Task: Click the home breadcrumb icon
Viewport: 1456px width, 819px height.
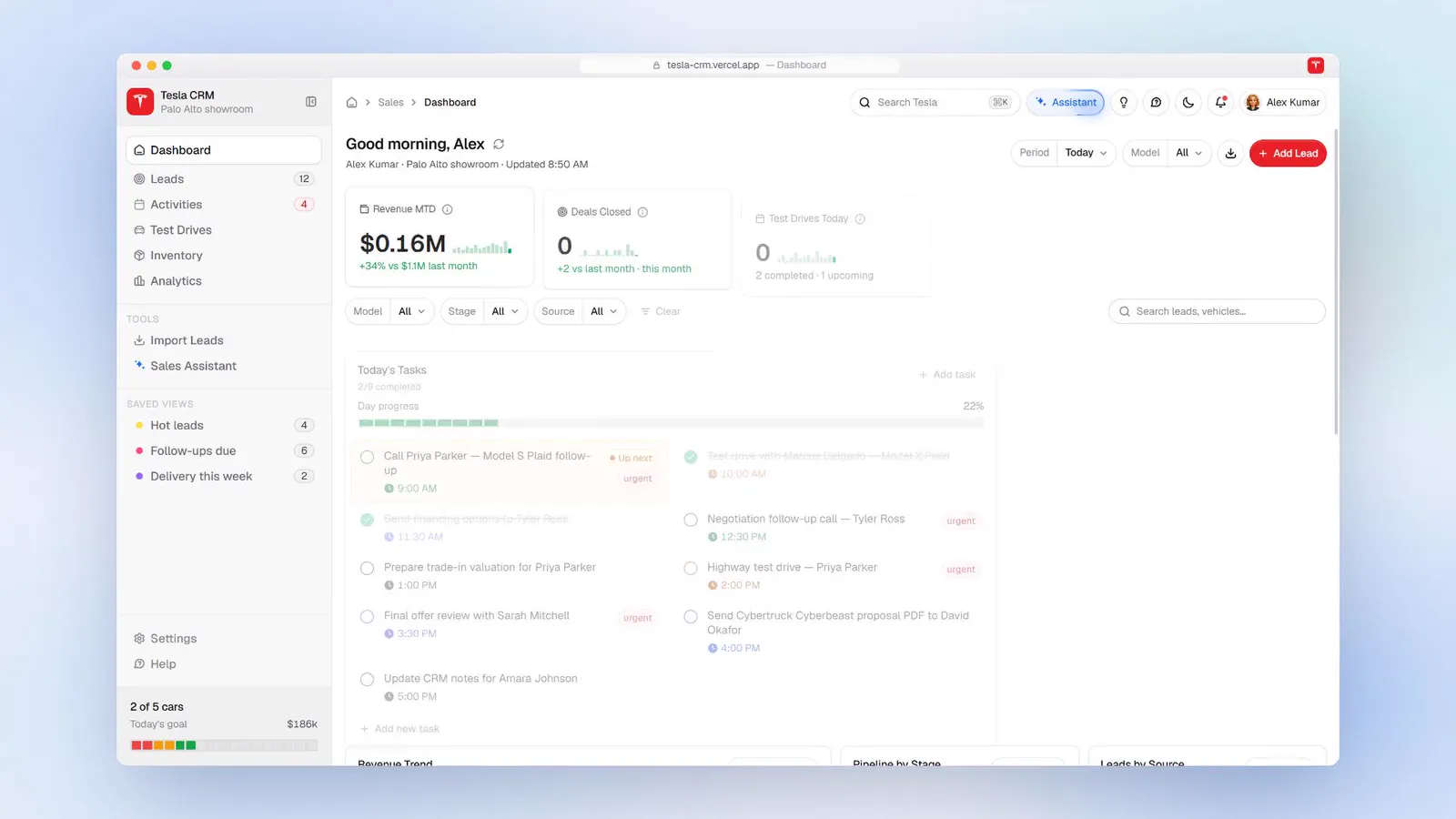Action: 351,103
